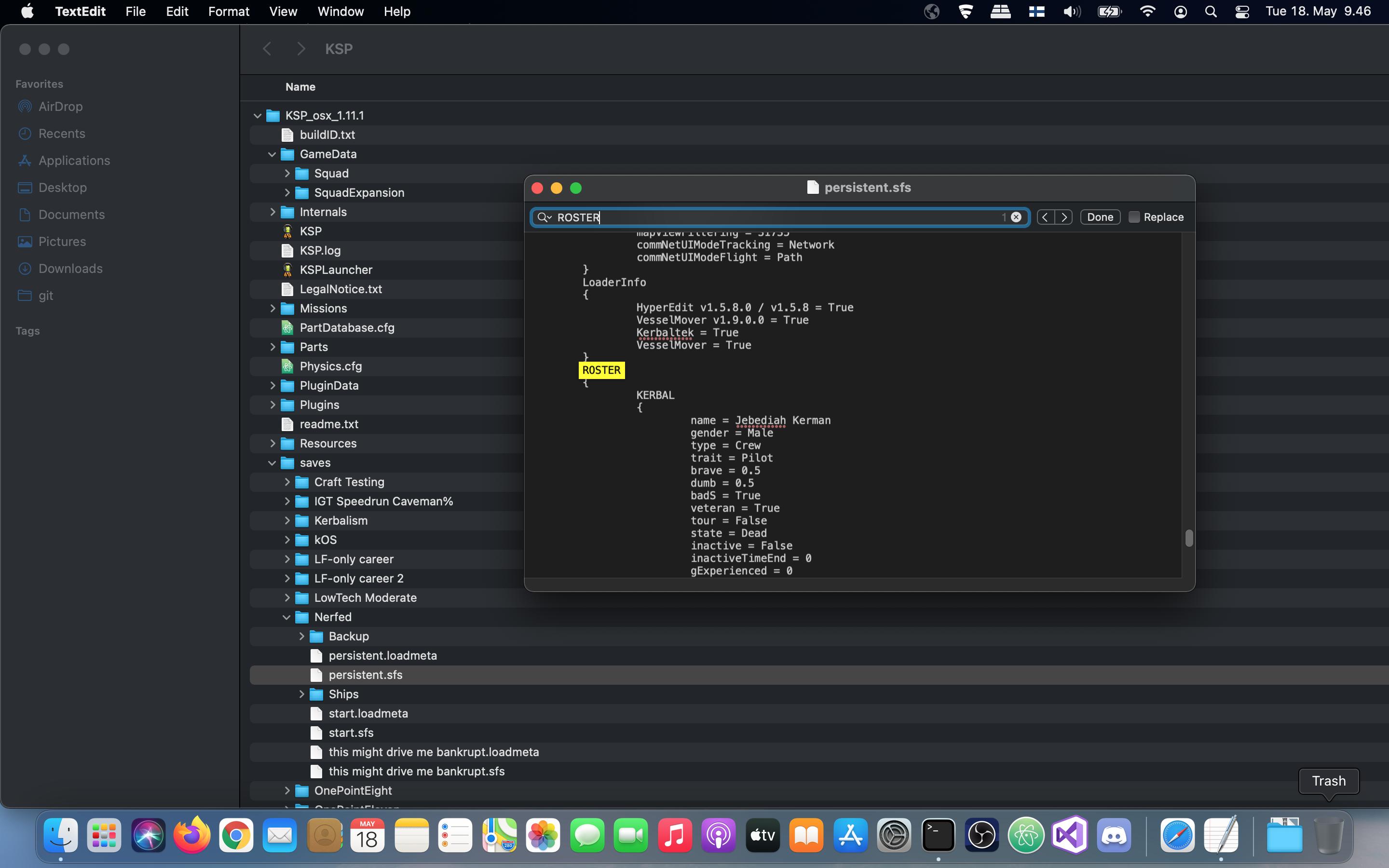This screenshot has height=868, width=1389.
Task: Open Google Chrome in the Dock
Action: click(236, 835)
